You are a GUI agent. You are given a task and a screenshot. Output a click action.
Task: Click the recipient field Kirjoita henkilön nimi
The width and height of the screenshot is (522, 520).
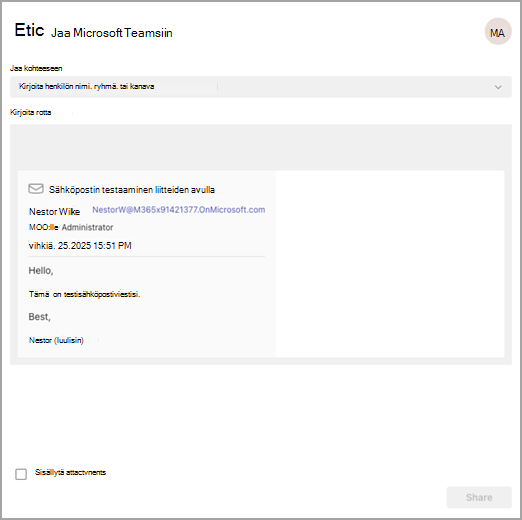[x=261, y=87]
